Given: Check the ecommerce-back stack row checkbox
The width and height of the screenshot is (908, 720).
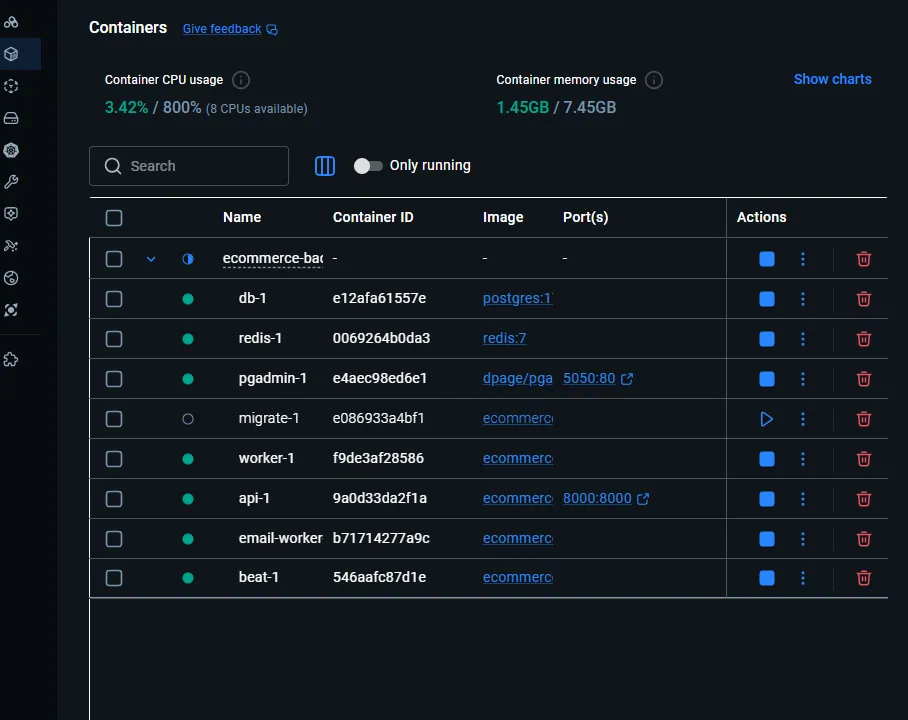Looking at the screenshot, I should click(x=114, y=259).
